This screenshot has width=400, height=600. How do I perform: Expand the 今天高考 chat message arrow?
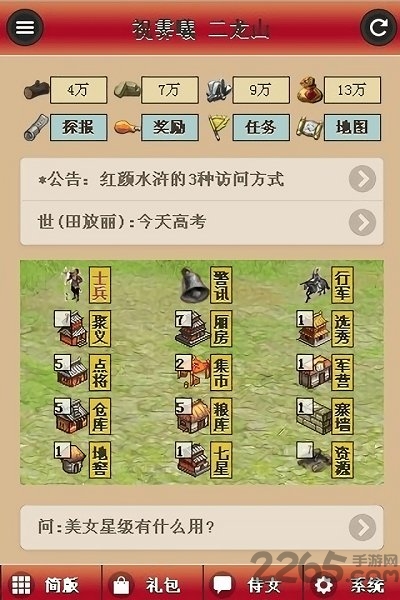(x=362, y=222)
